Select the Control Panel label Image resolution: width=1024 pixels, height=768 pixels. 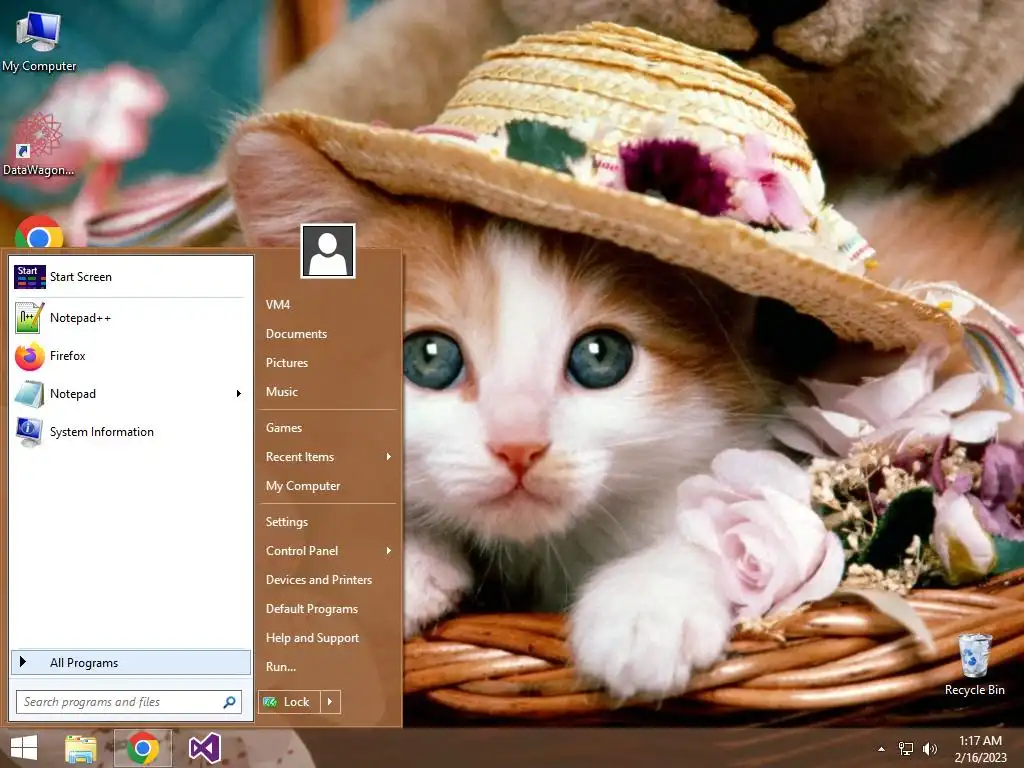click(302, 551)
